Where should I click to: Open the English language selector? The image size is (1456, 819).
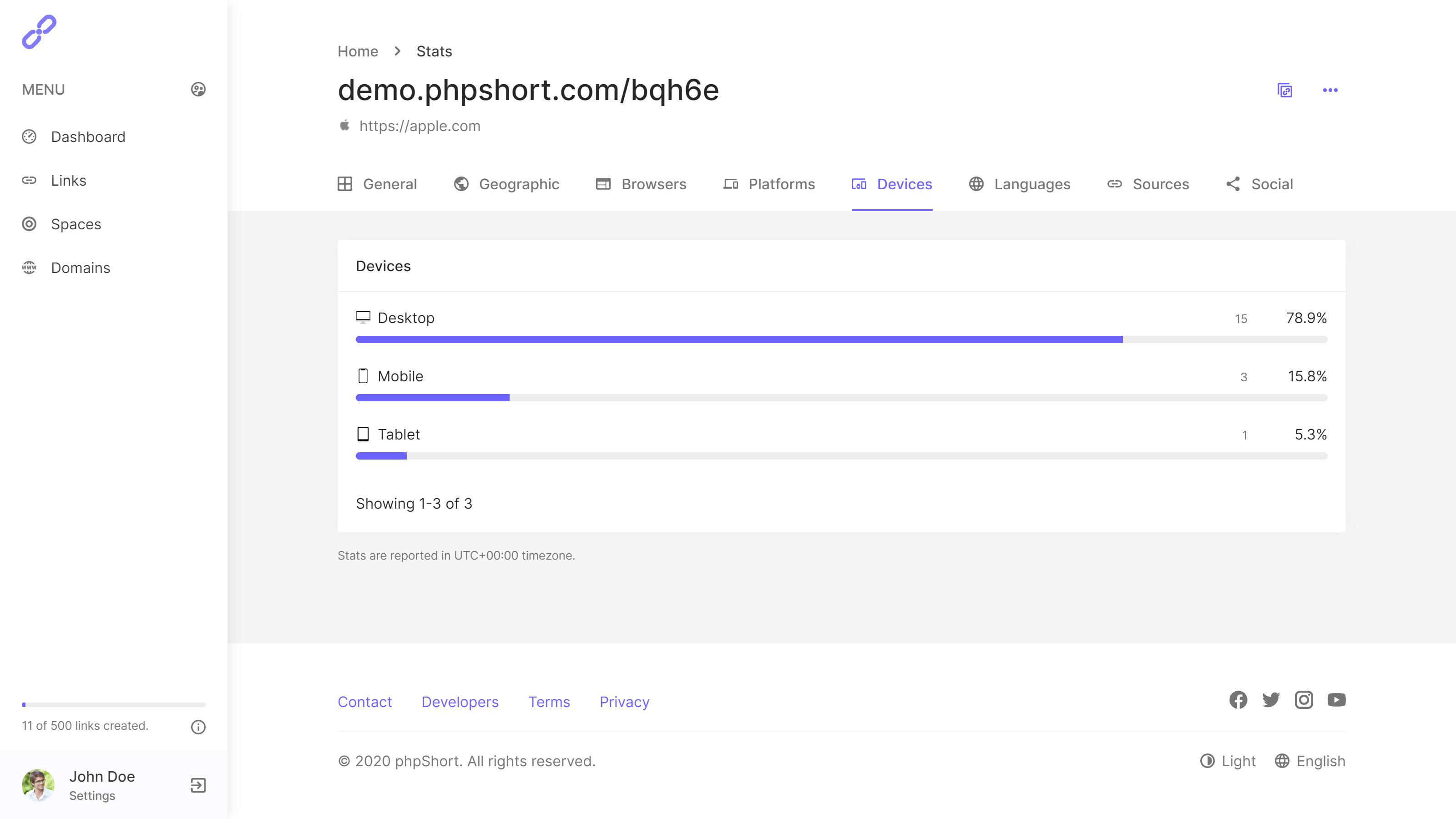(1309, 761)
